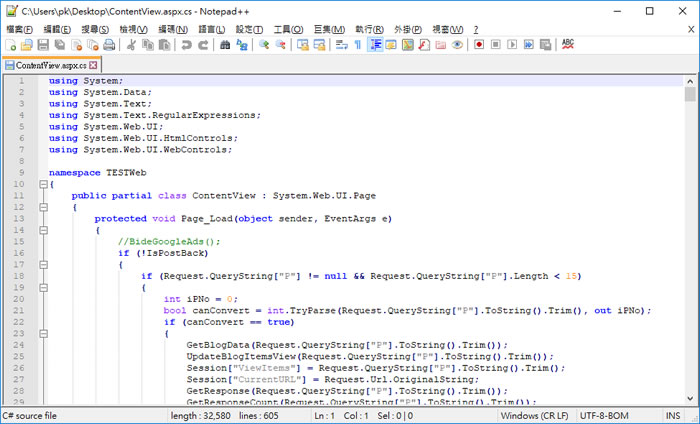Toggle monitoring with the eye icon

tap(456, 45)
